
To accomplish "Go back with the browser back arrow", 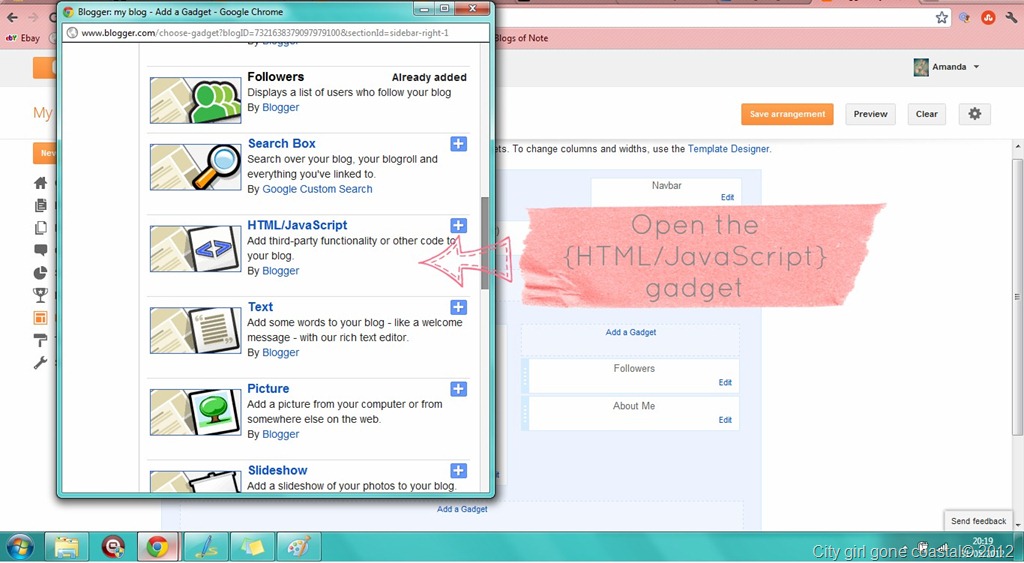I will pyautogui.click(x=12, y=18).
